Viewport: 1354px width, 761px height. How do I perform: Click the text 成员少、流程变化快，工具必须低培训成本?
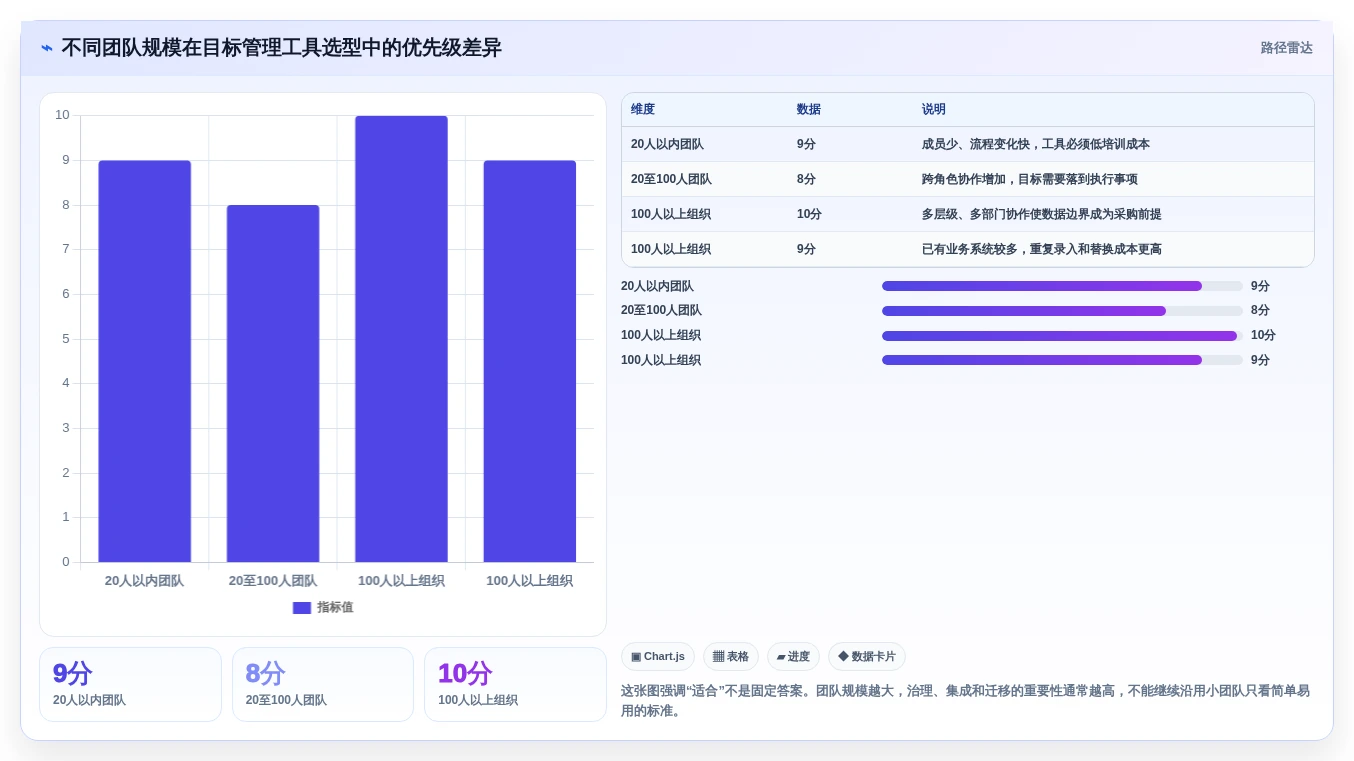(x=1036, y=144)
